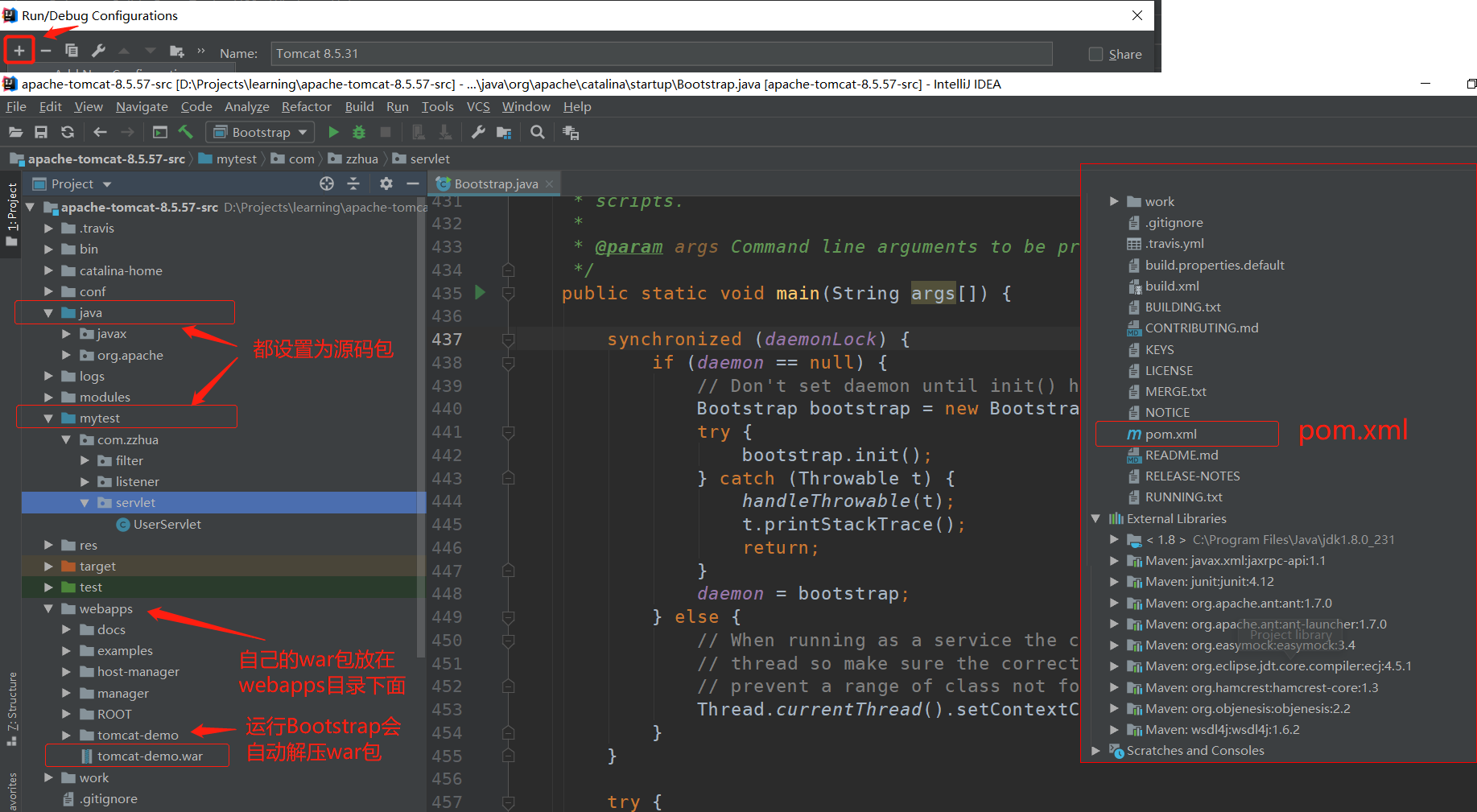1477x812 pixels.
Task: Open Structure tool window strip
Action: tap(11, 708)
